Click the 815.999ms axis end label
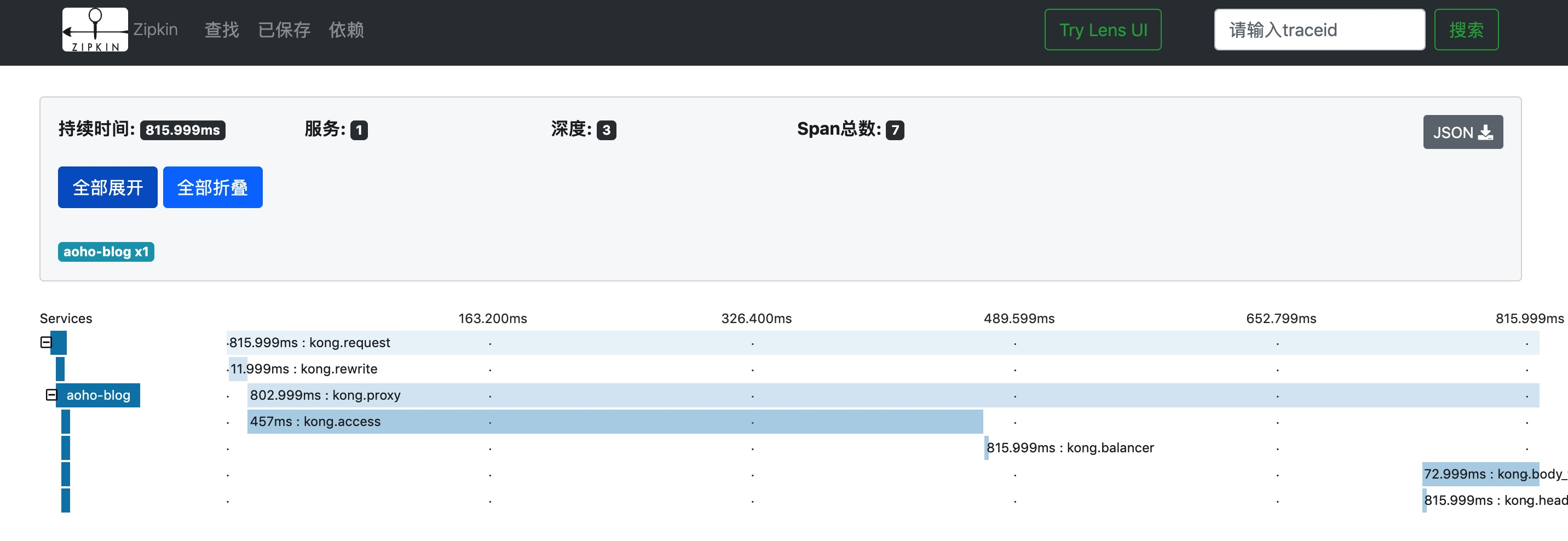The height and width of the screenshot is (541, 1568). pyautogui.click(x=1529, y=318)
